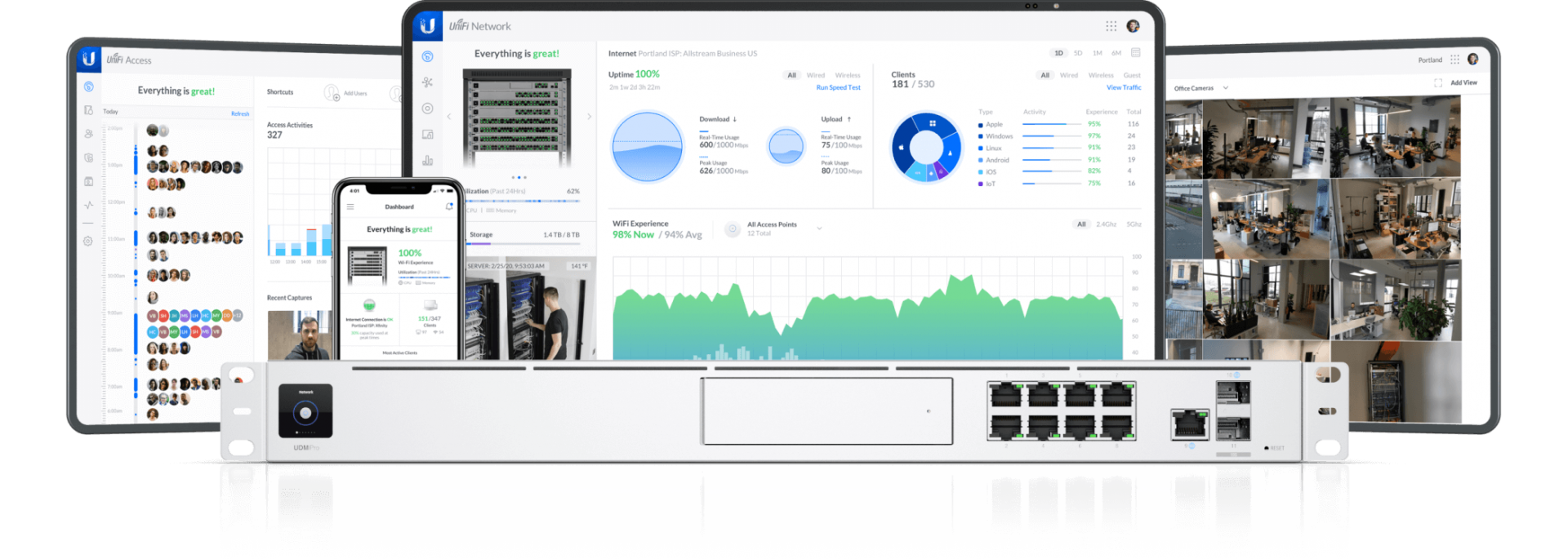Open the server room camera thumbnail
Screen dimensions: 1568x559
tap(531, 309)
